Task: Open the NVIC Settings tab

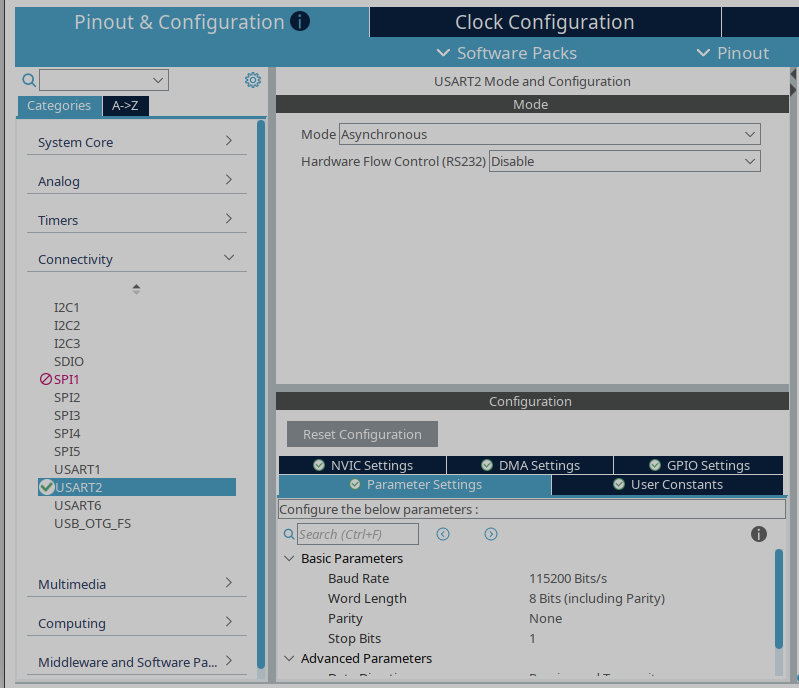Action: pos(363,465)
